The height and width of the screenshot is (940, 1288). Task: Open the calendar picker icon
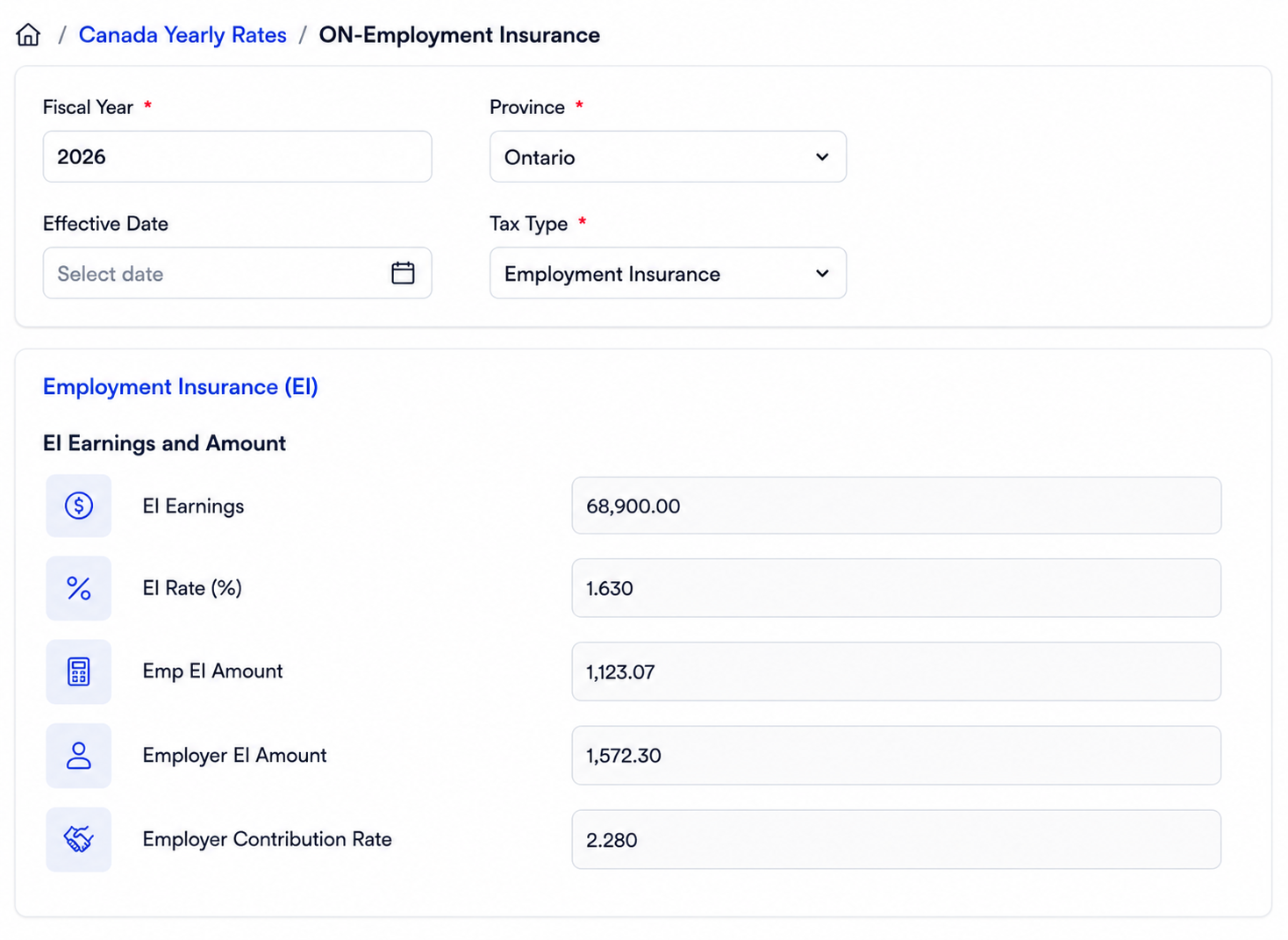(x=403, y=273)
